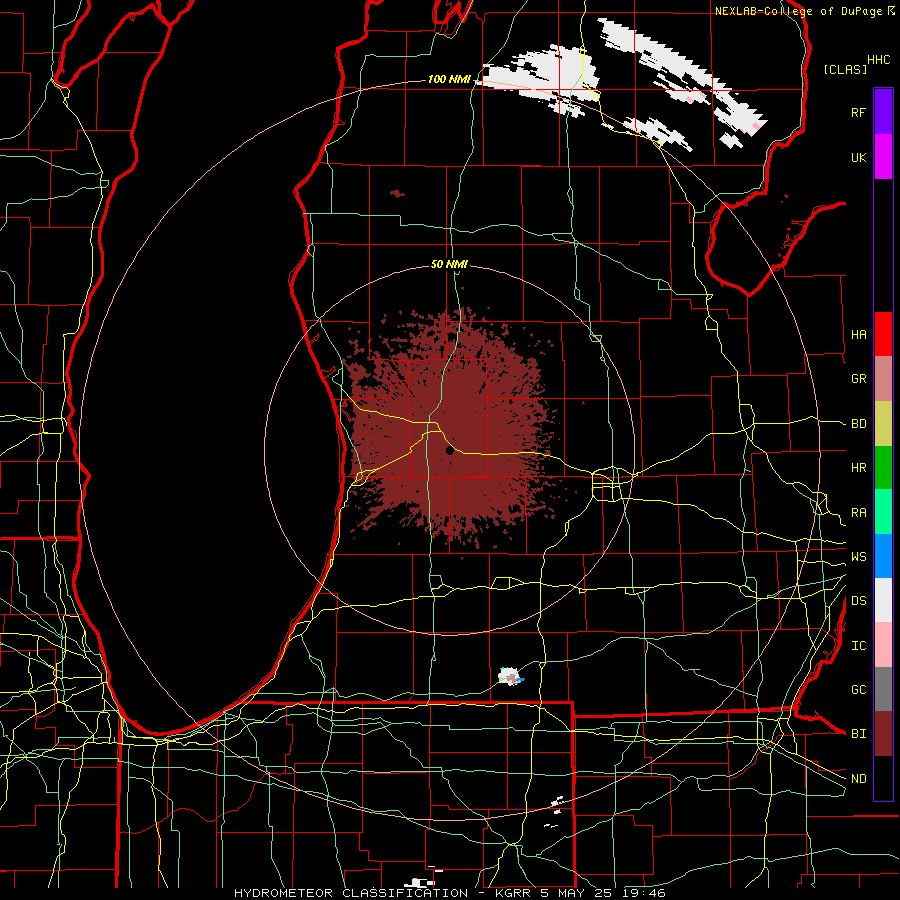
Task: Click the GR legend label
Action: tap(858, 379)
